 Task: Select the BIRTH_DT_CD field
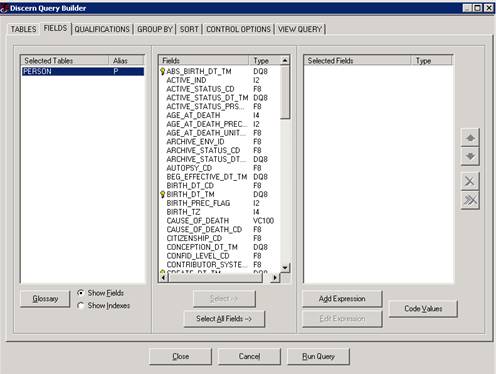(x=190, y=185)
